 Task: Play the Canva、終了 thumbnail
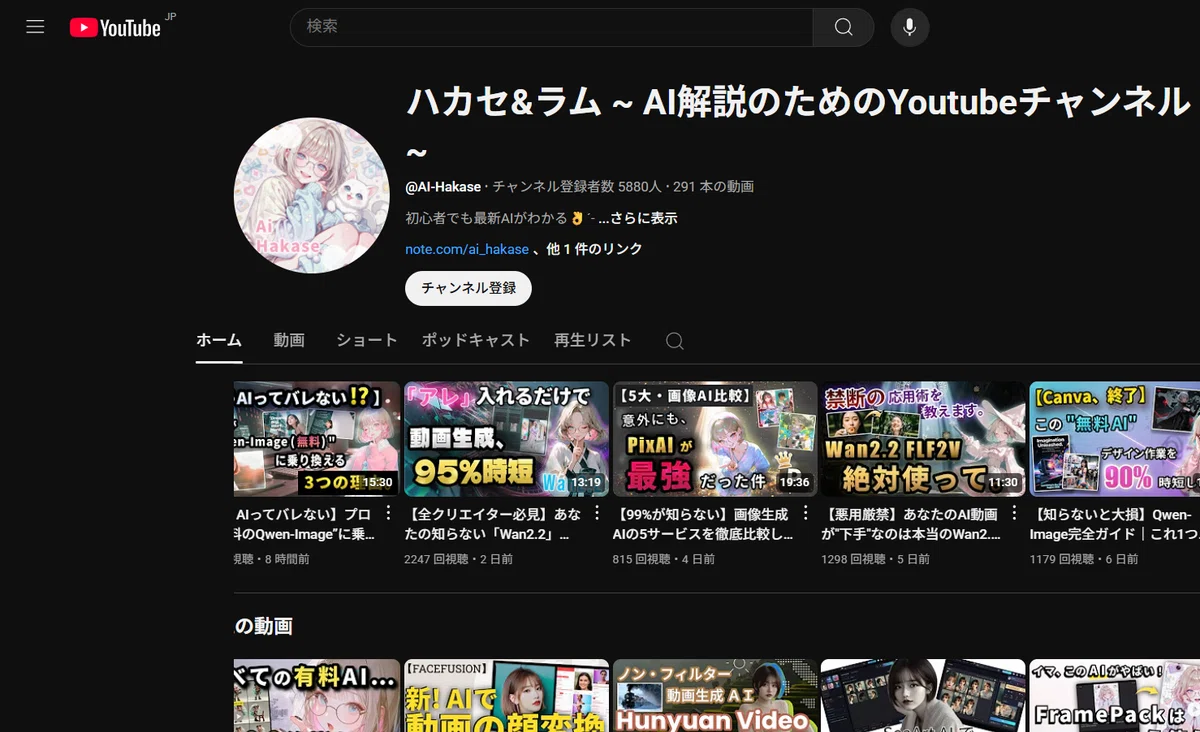[1115, 439]
